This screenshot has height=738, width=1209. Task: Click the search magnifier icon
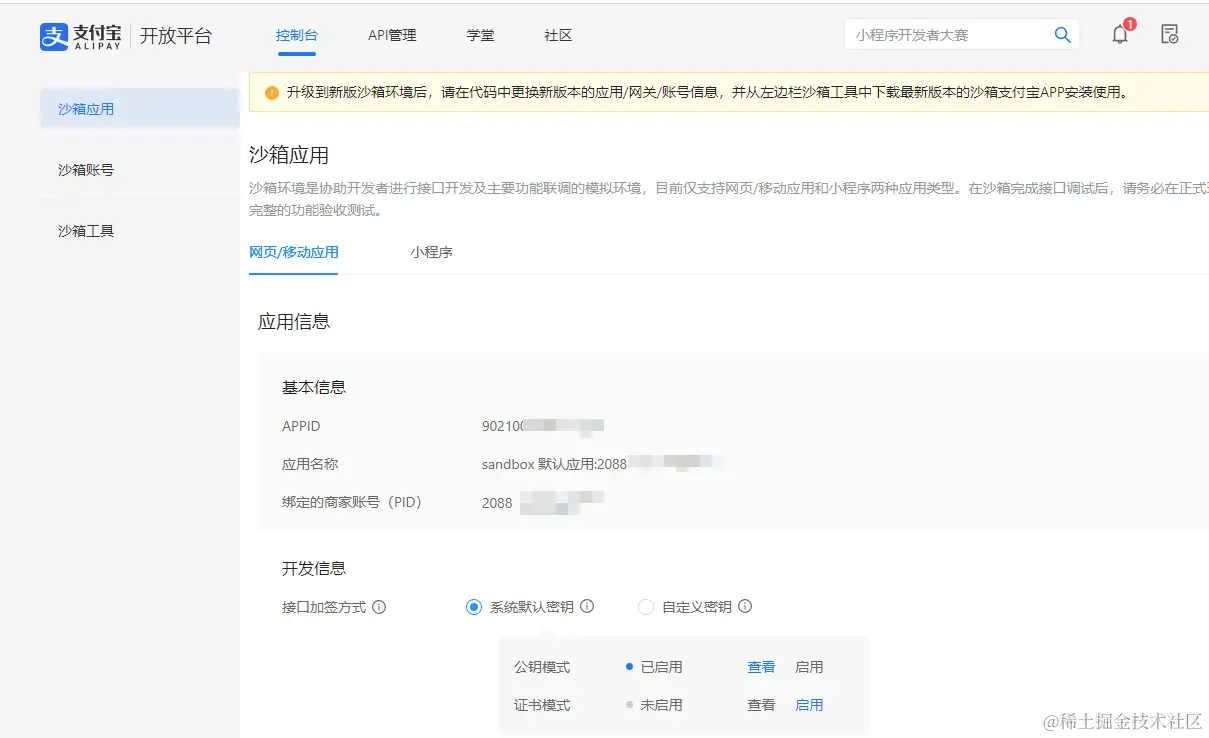[1062, 35]
